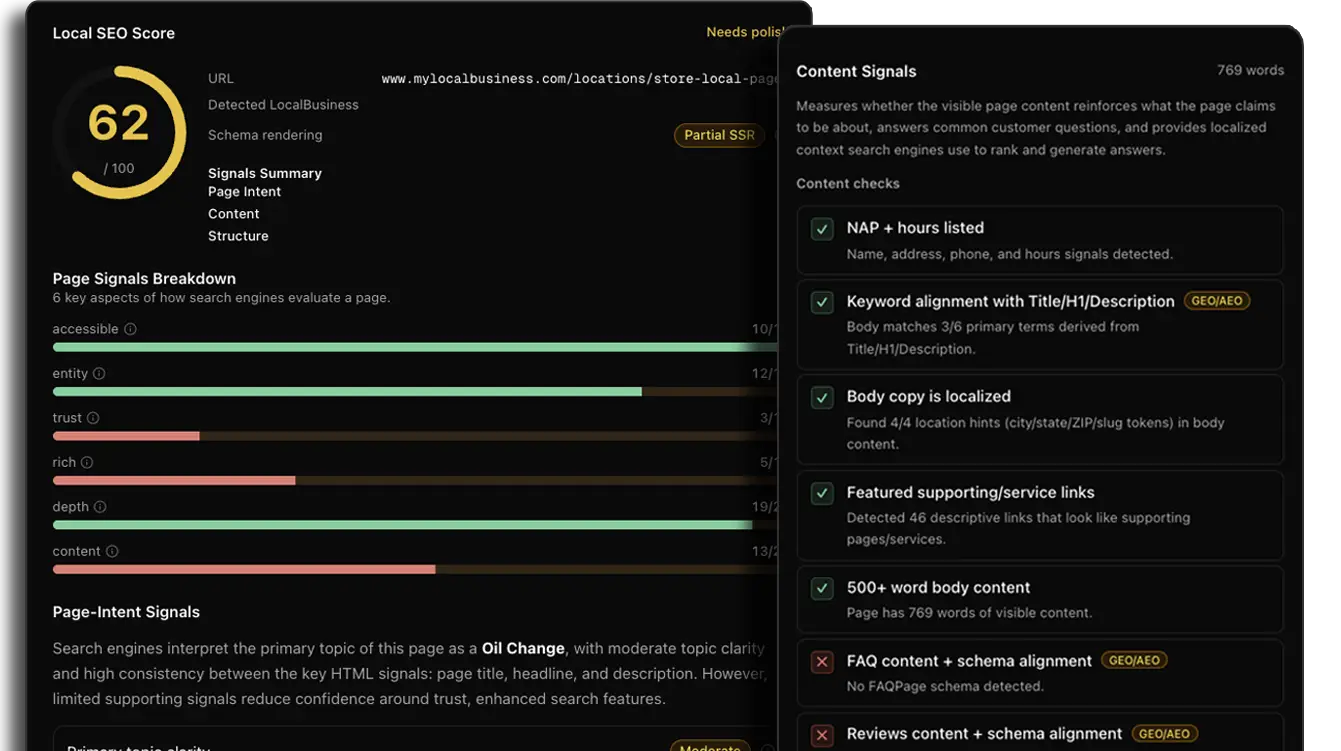Click the Page-Intent Signals heading
The width and height of the screenshot is (1341, 751).
pyautogui.click(x=126, y=612)
